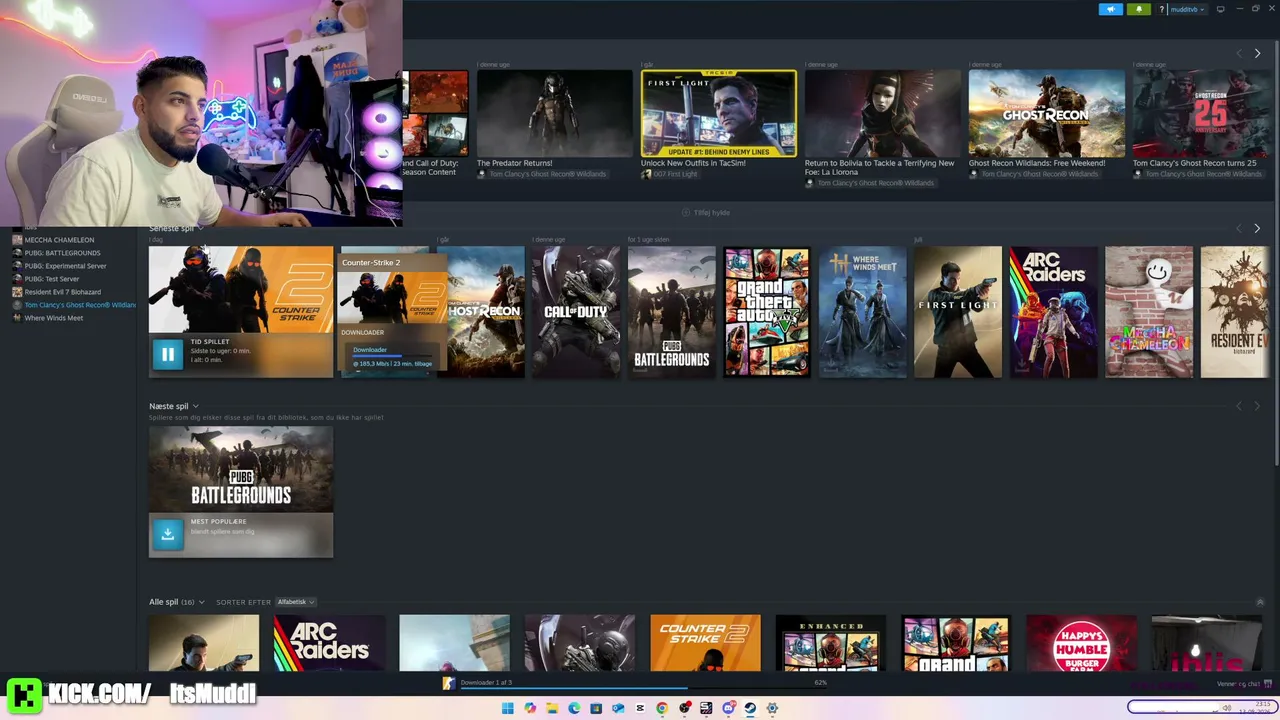Open Happy's Humble Burger Farm tile
The height and width of the screenshot is (720, 1280).
tap(1081, 643)
